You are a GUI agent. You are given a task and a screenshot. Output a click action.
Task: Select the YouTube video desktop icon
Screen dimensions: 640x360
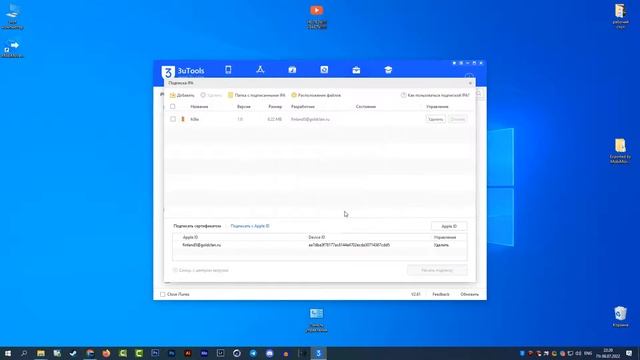[x=317, y=16]
